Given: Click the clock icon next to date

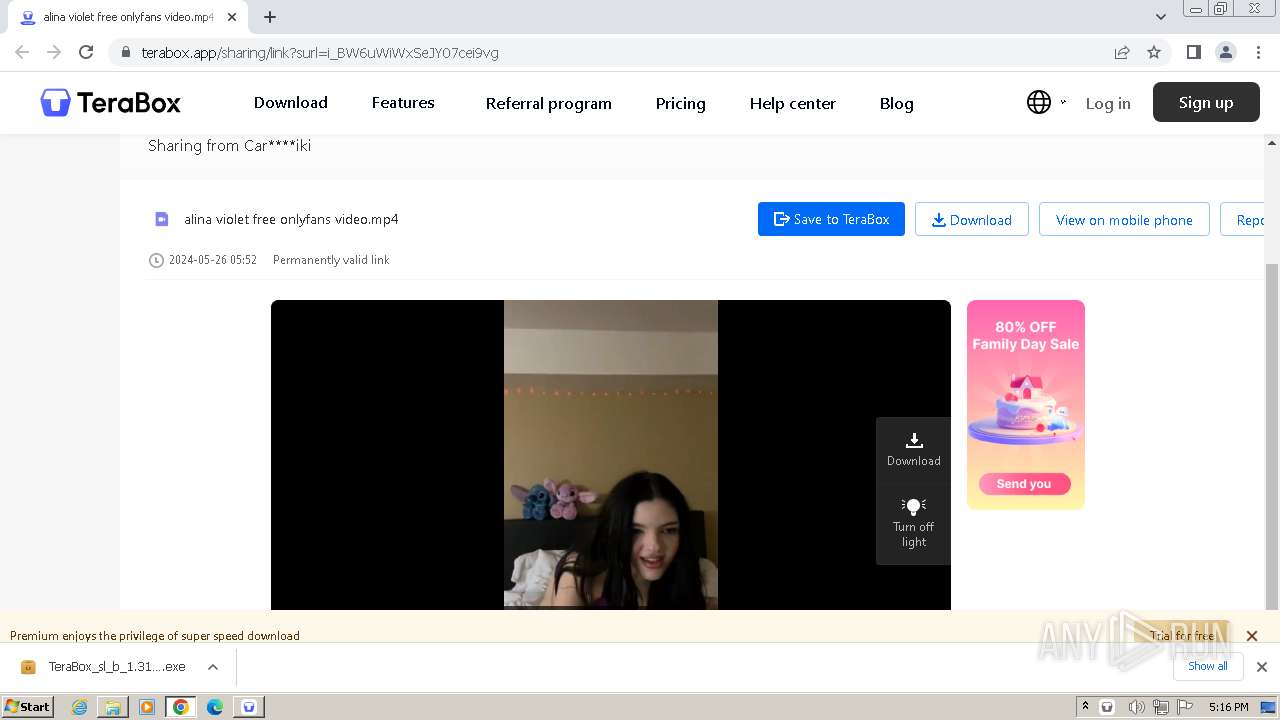Looking at the screenshot, I should click(156, 260).
